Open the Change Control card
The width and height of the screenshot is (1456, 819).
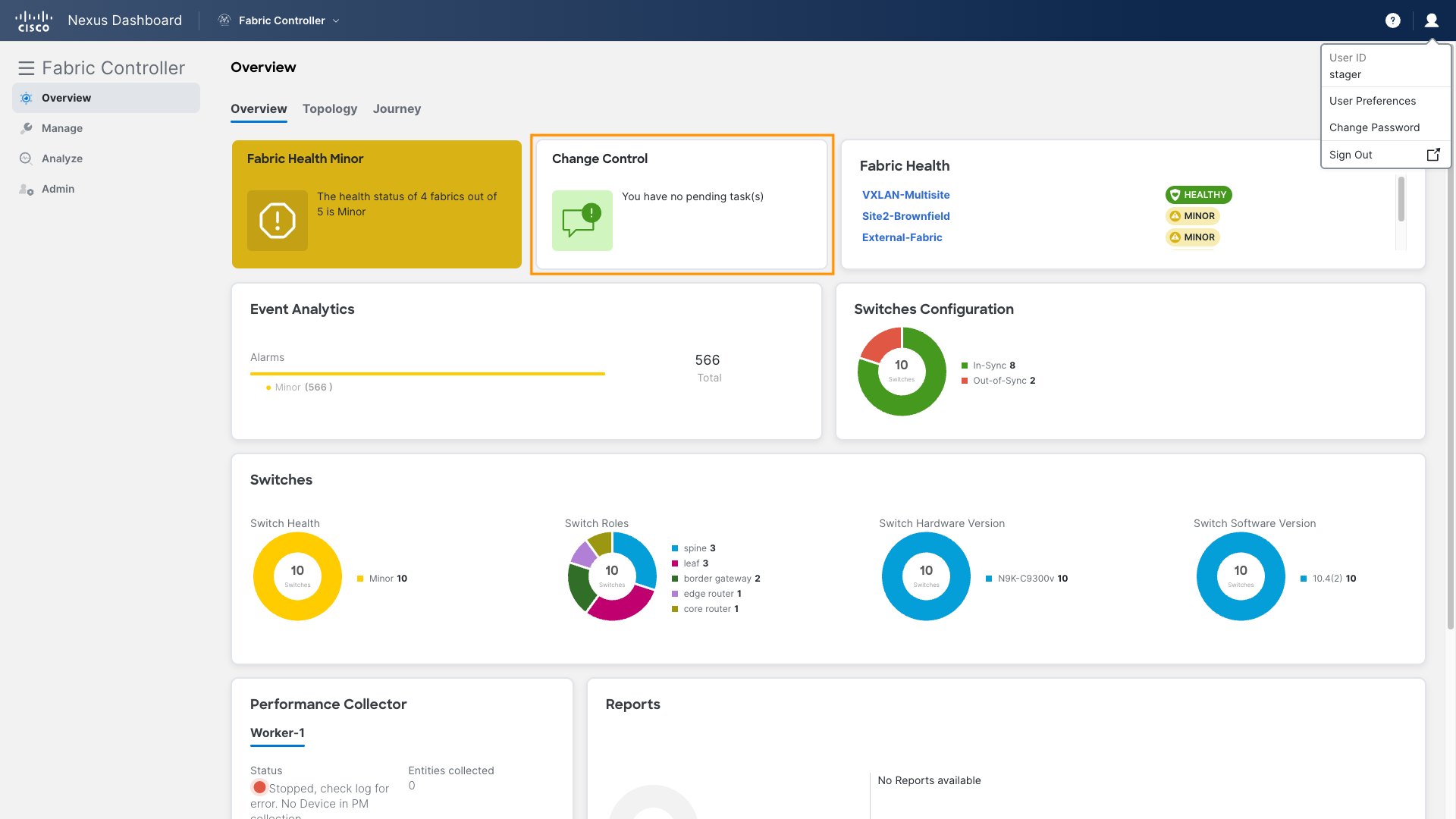pos(682,204)
